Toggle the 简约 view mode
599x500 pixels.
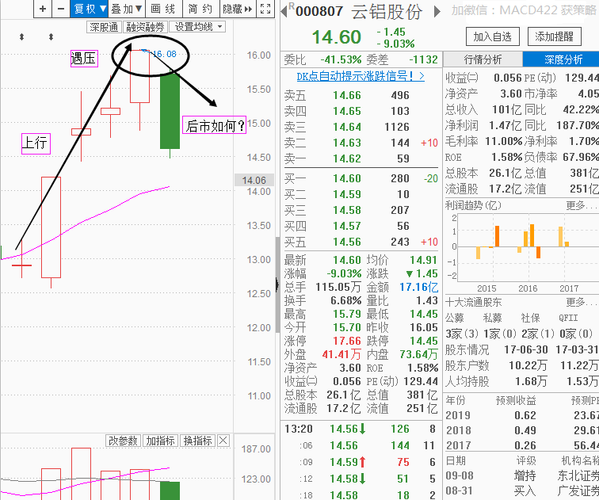[200, 8]
